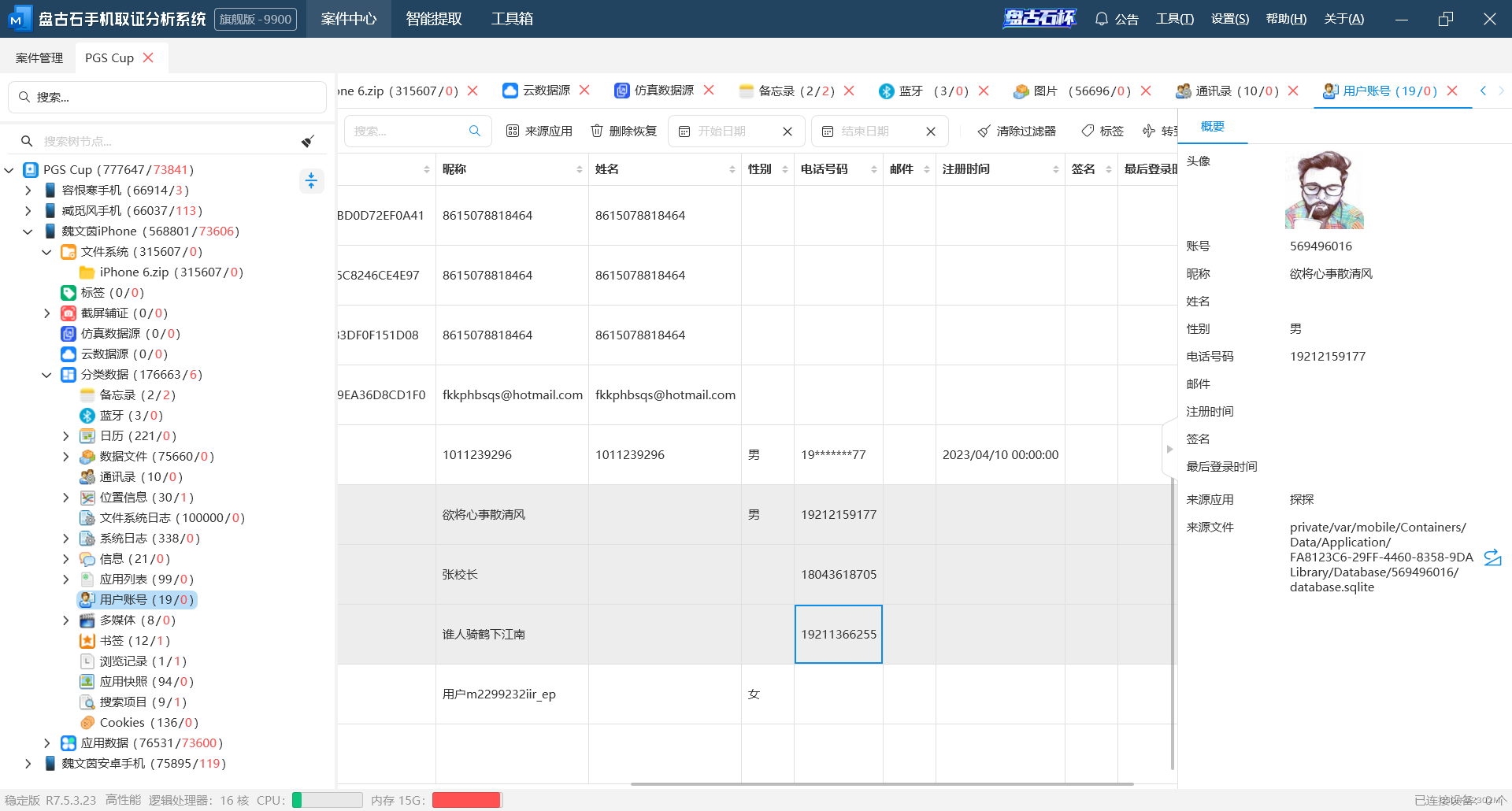Click the 搜索项目 tree icon

87,702
